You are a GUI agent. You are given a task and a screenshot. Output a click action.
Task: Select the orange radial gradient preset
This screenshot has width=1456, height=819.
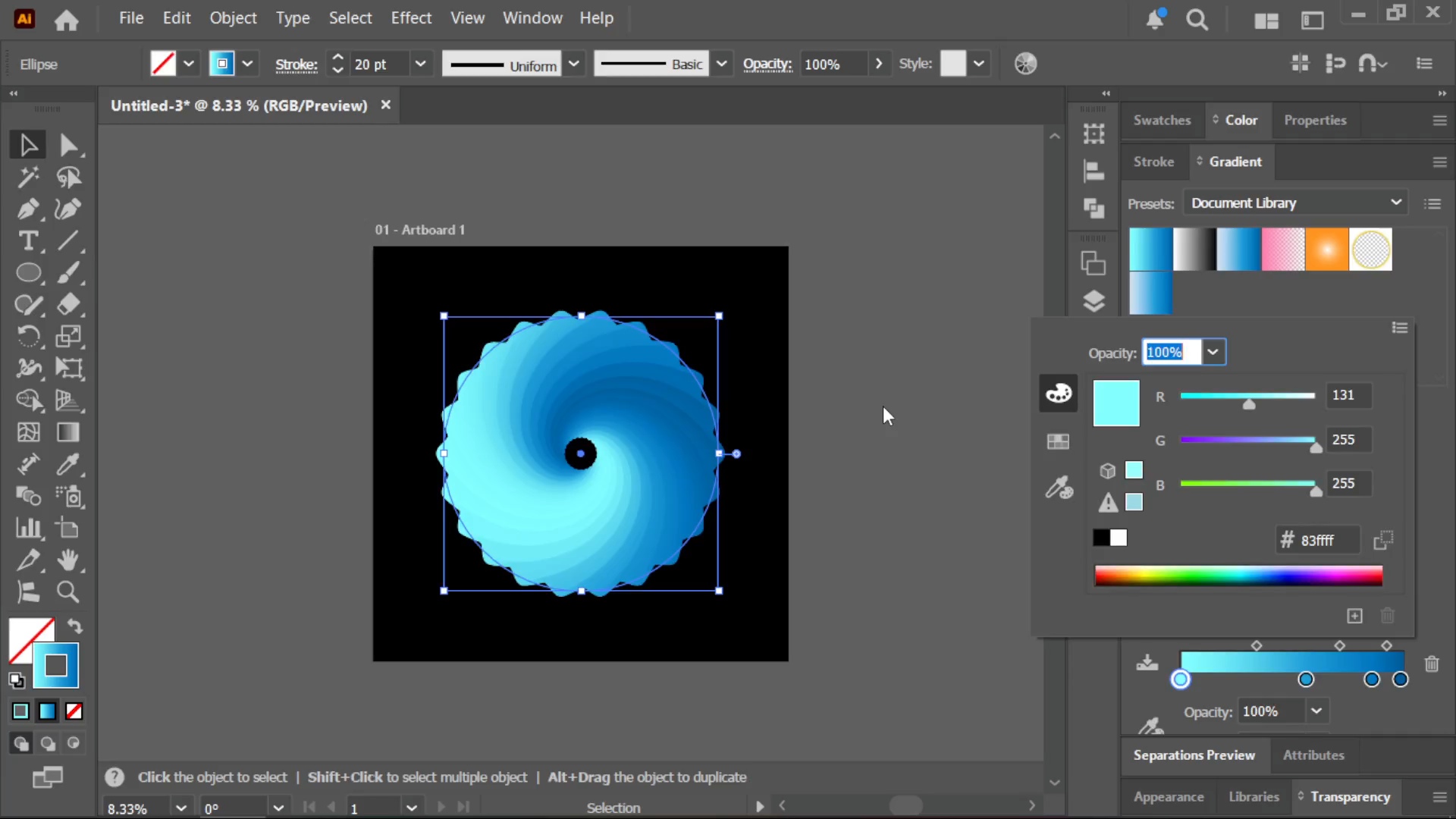(1327, 249)
